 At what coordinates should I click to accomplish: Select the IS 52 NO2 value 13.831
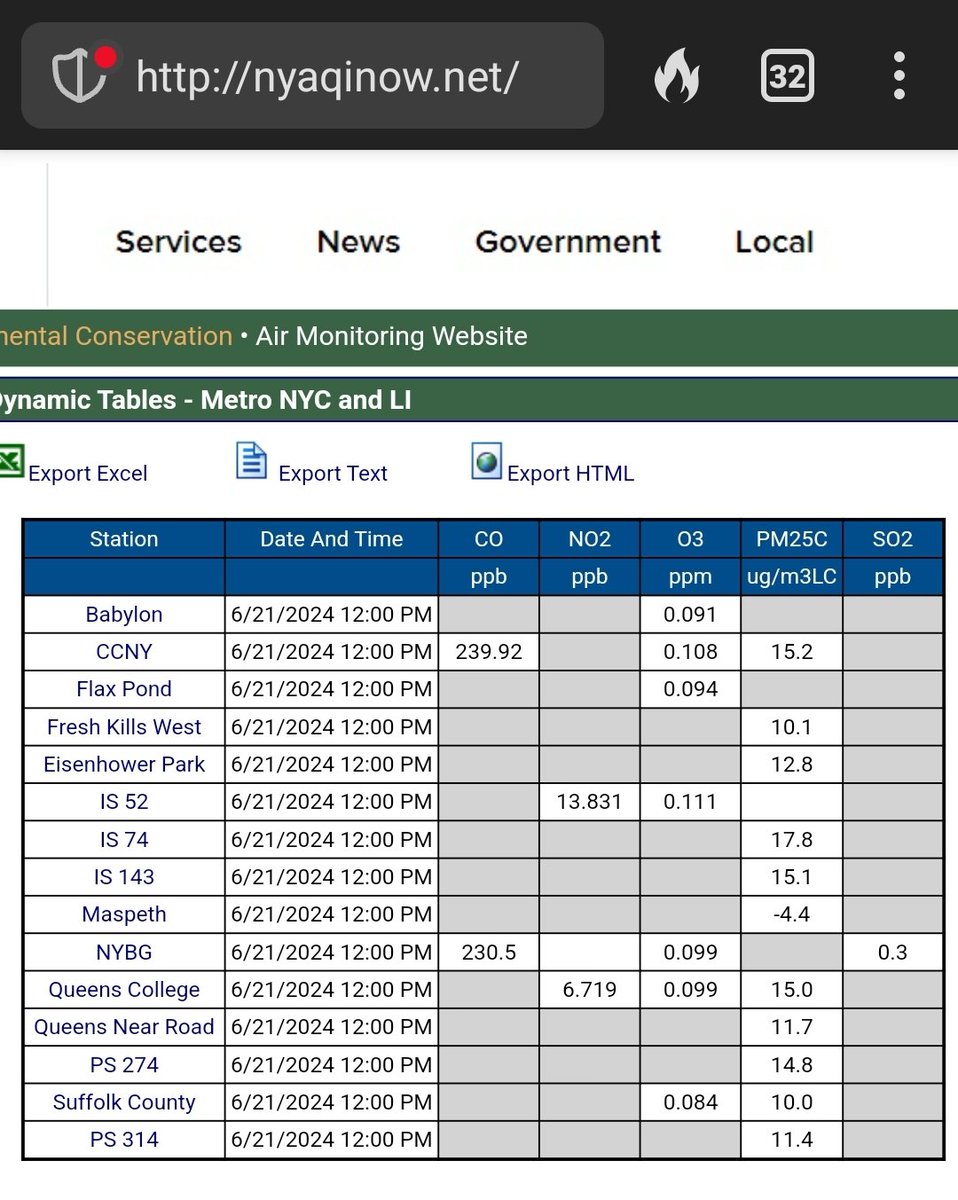(589, 802)
